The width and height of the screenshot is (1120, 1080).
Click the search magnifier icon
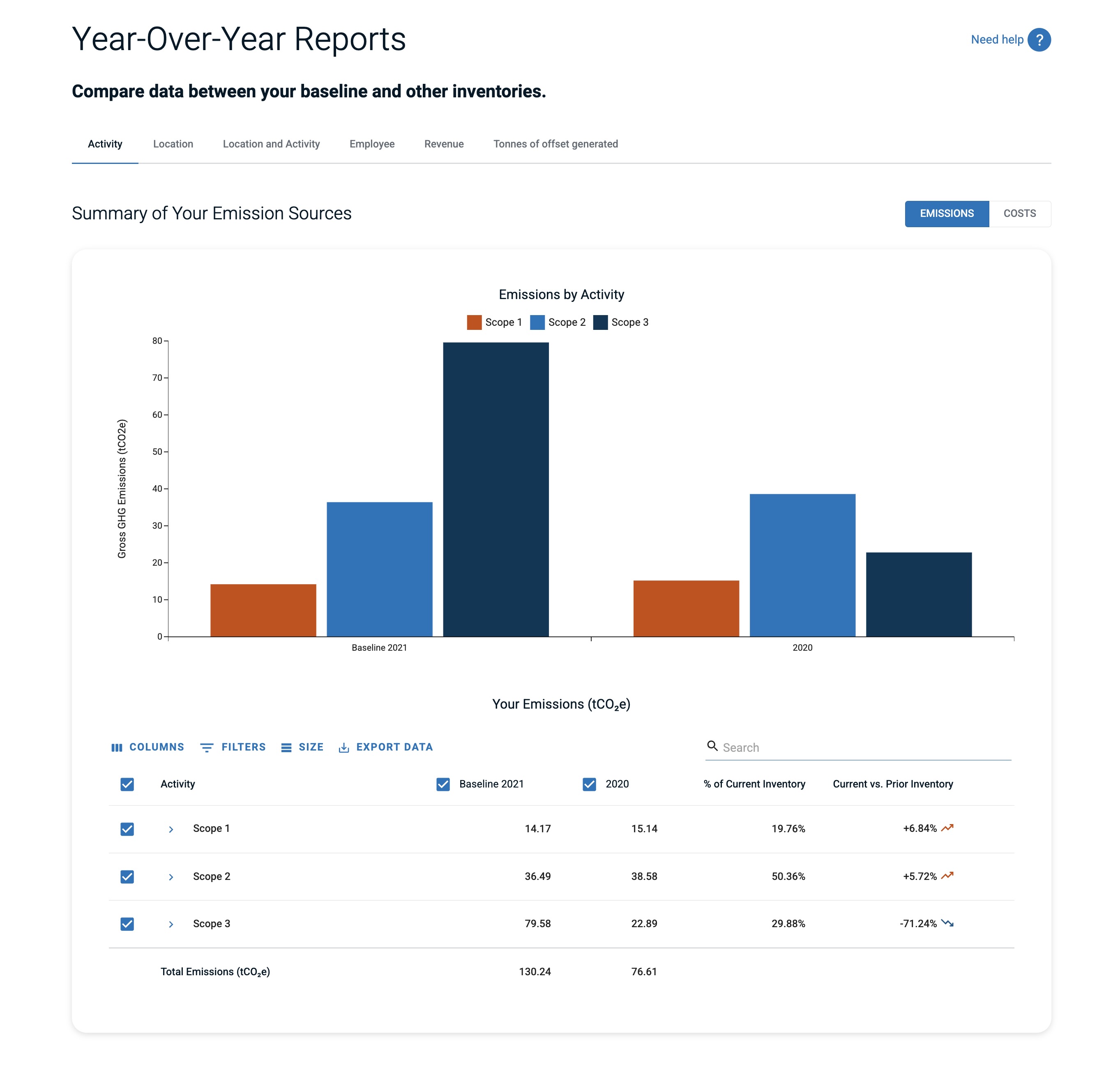712,745
